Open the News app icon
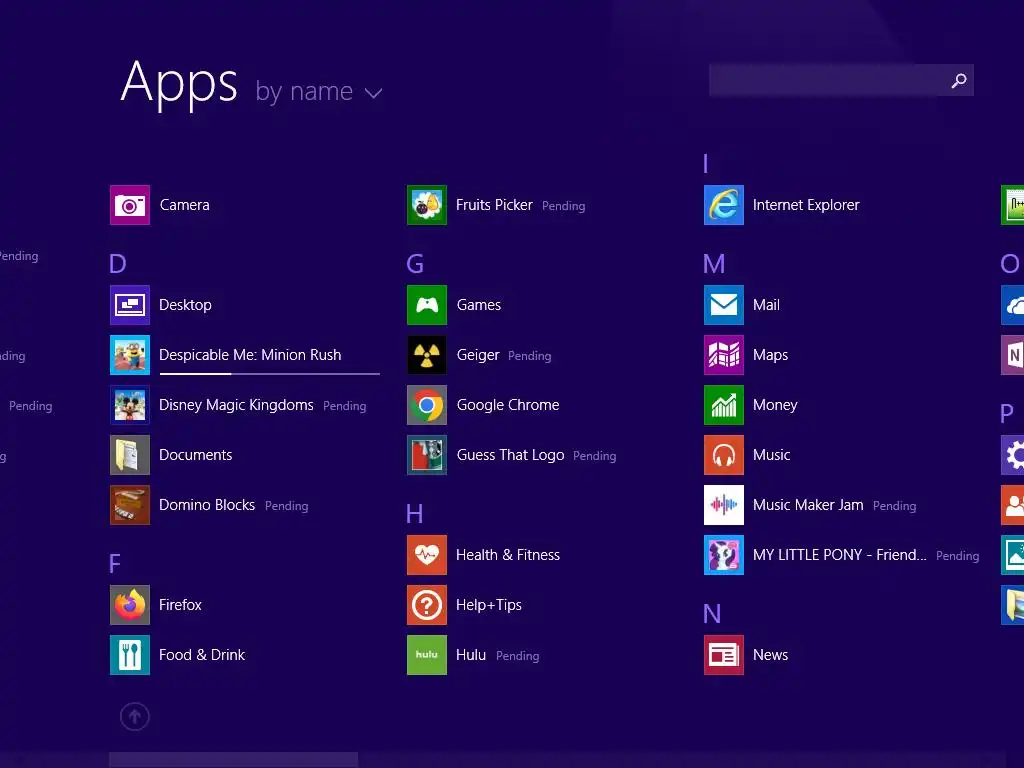The image size is (1024, 768). pyautogui.click(x=724, y=655)
